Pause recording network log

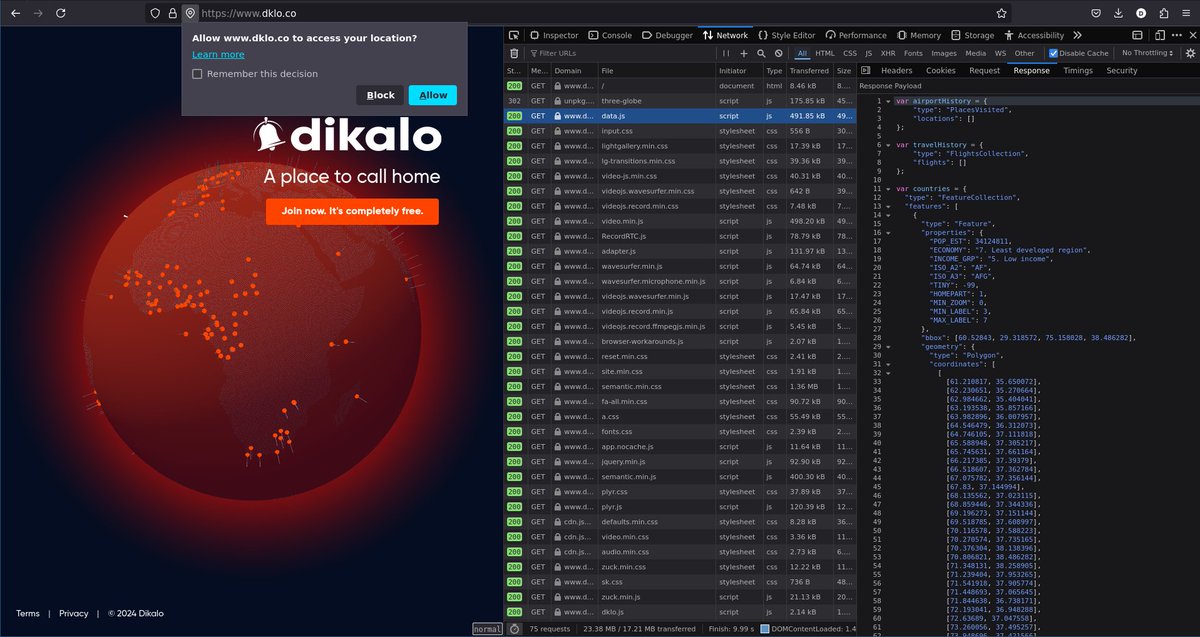pyautogui.click(x=727, y=53)
